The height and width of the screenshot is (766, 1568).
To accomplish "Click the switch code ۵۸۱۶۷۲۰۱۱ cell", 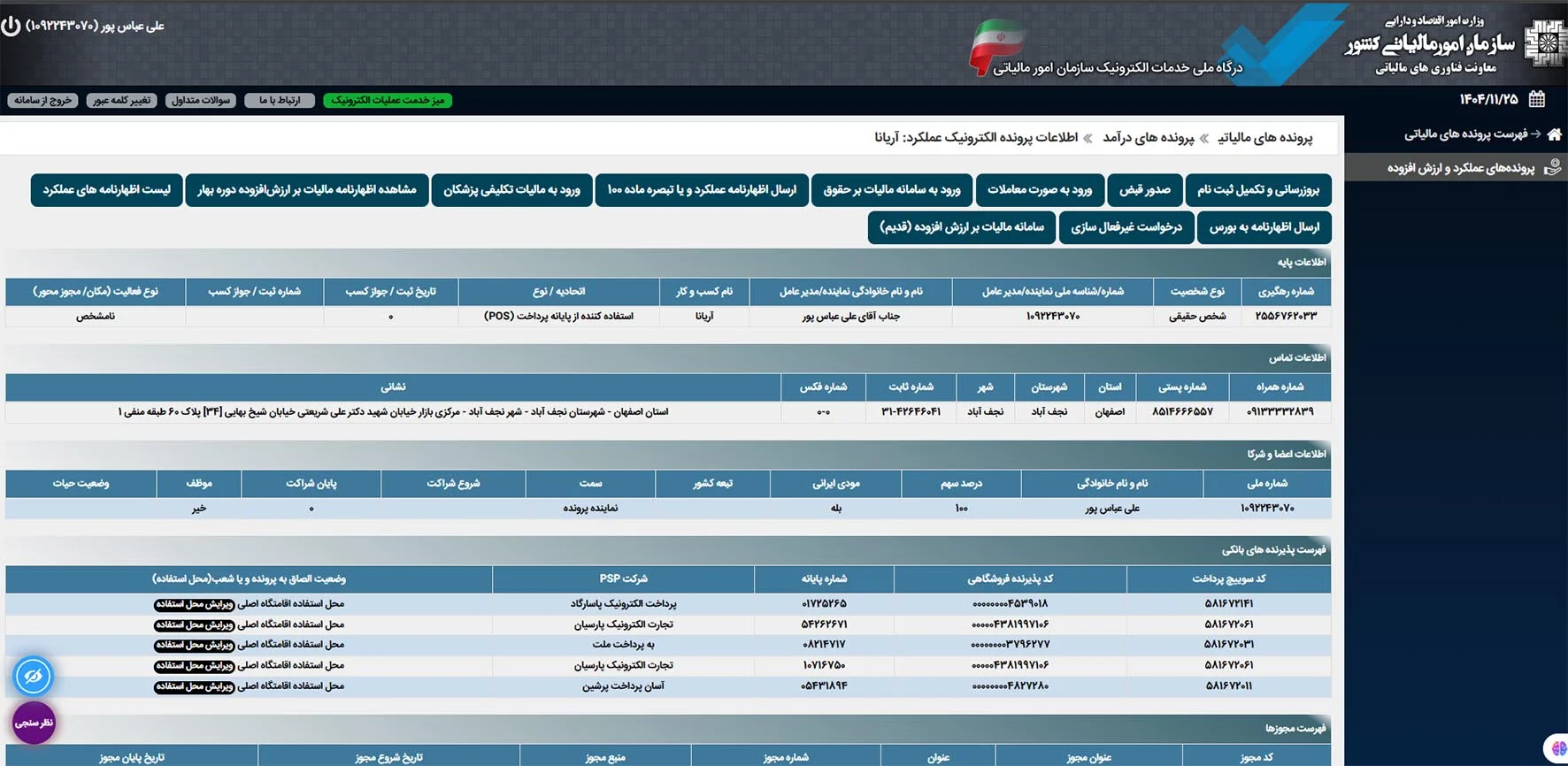I will click(x=1229, y=686).
